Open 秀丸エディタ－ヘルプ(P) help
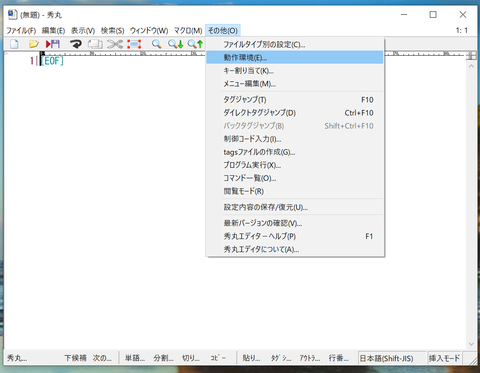 [295, 236]
